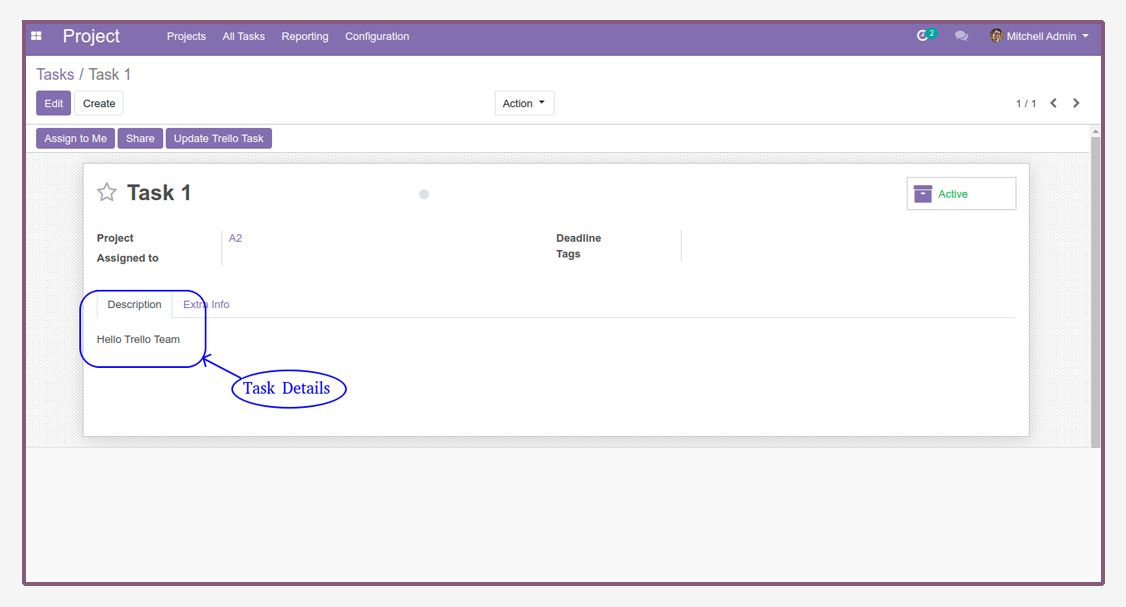Viewport: 1126px width, 607px height.
Task: Click the archive box icon beside Active
Action: click(923, 194)
